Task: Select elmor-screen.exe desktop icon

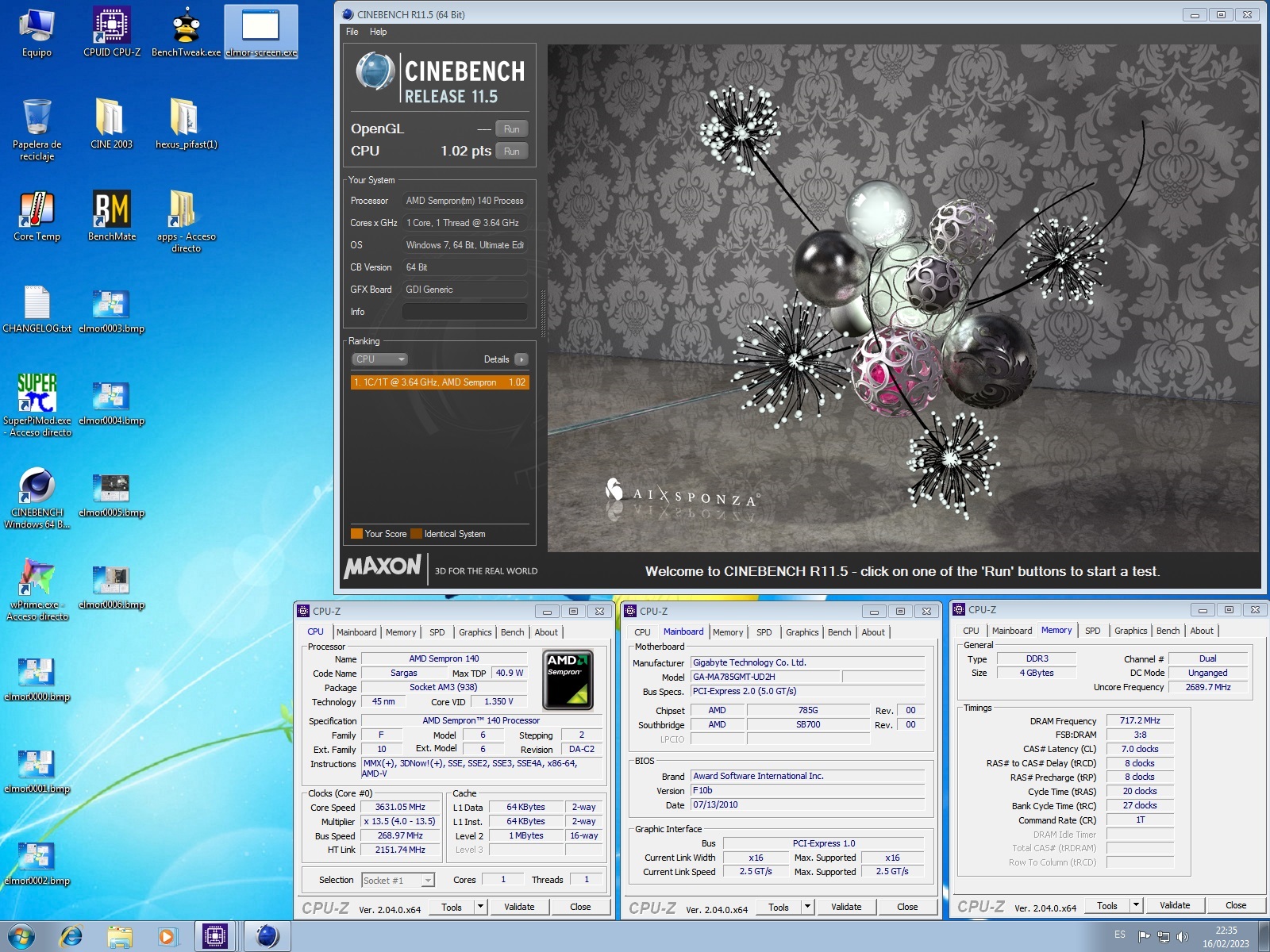Action: point(261,33)
